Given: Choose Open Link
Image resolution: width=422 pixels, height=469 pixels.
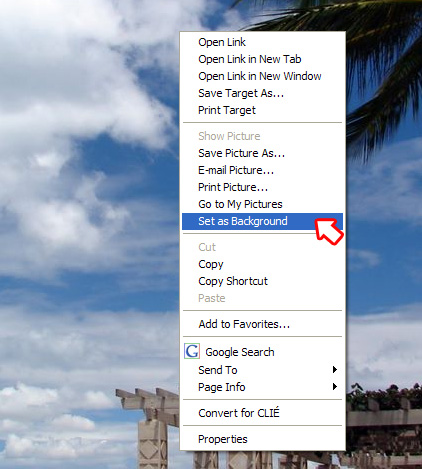Looking at the screenshot, I should tap(262, 42).
